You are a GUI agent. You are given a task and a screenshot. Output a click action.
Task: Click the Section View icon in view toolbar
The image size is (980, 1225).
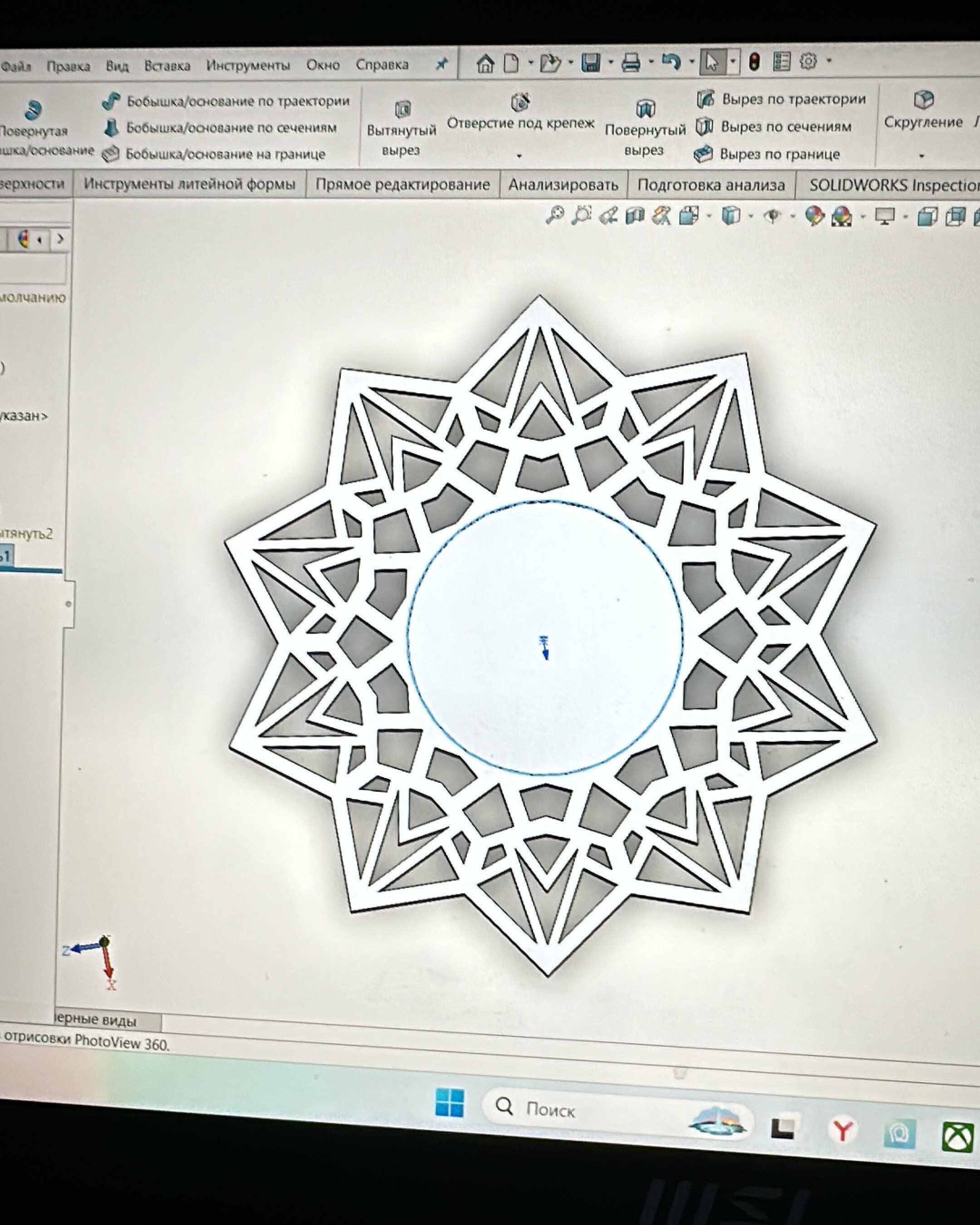635,216
